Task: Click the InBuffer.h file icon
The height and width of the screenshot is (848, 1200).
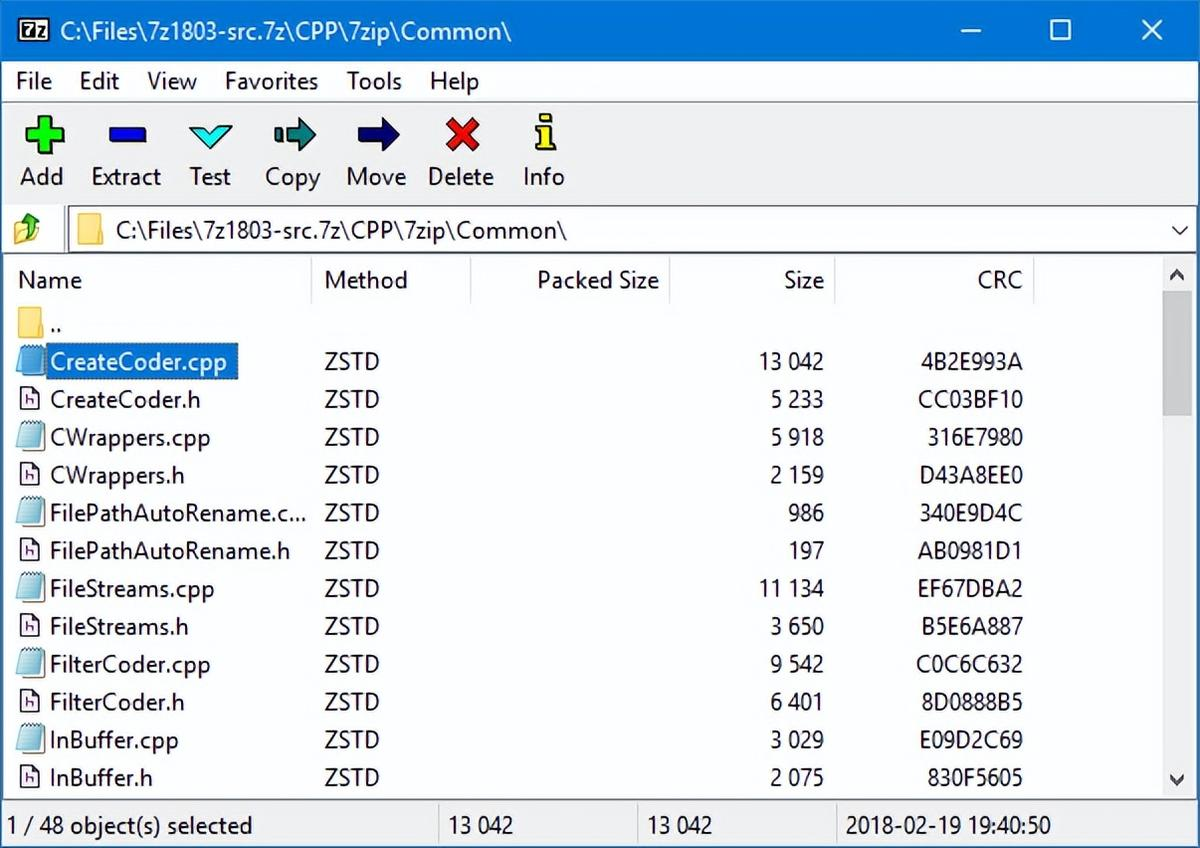Action: coord(31,777)
